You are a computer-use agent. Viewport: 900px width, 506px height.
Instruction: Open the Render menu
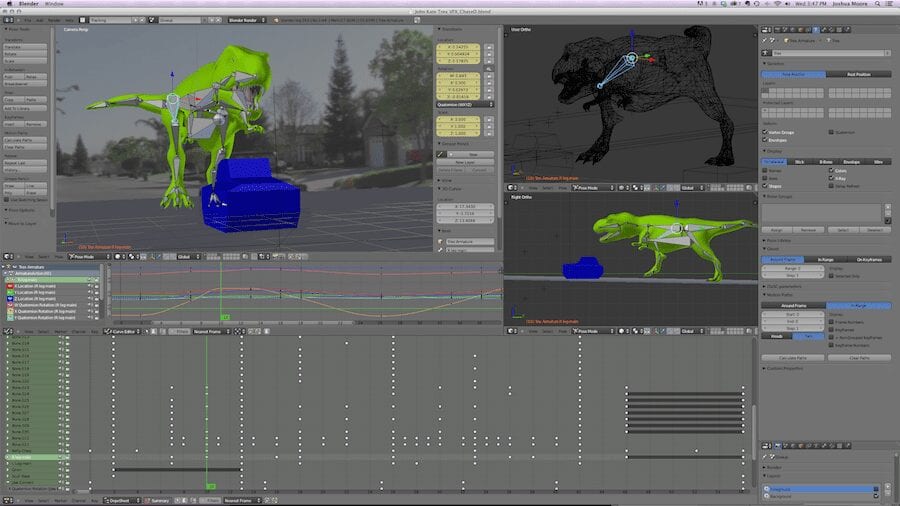click(53, 20)
